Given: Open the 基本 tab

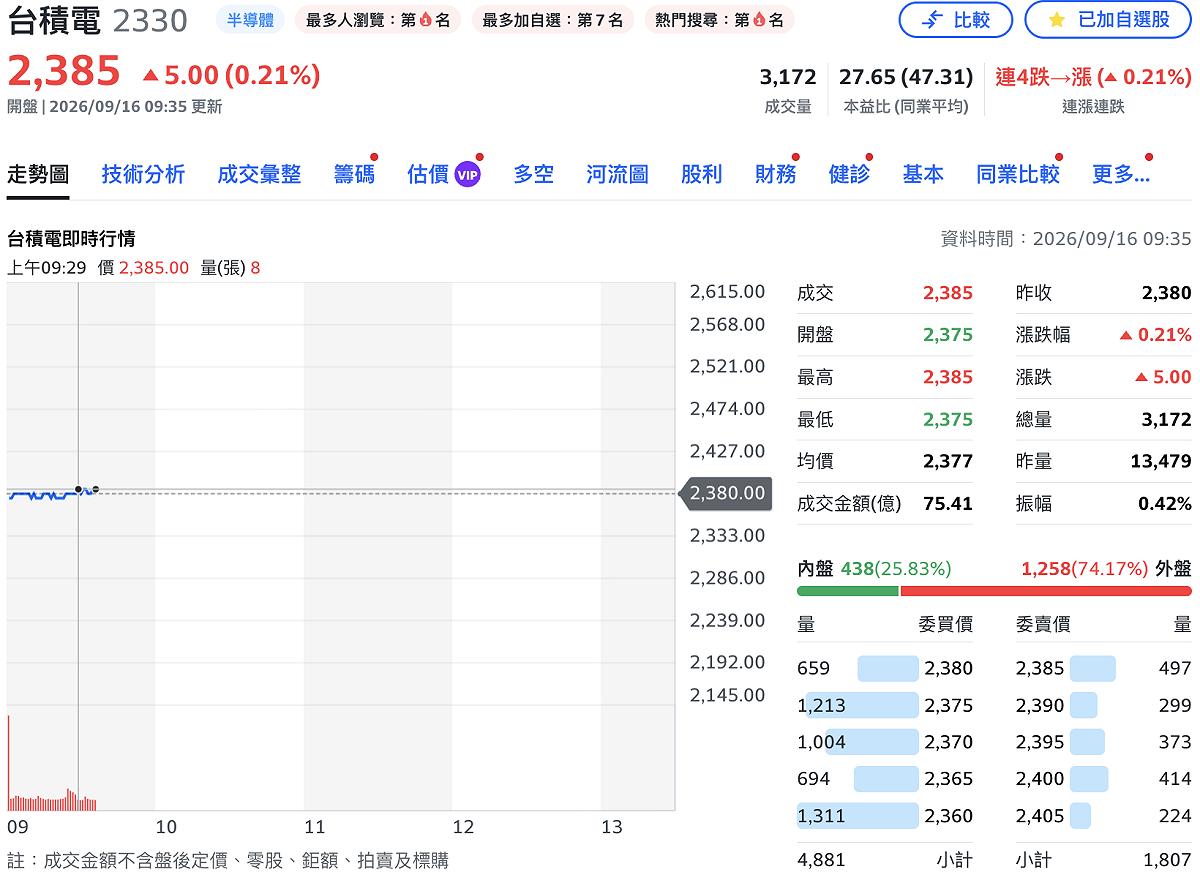Looking at the screenshot, I should (922, 174).
